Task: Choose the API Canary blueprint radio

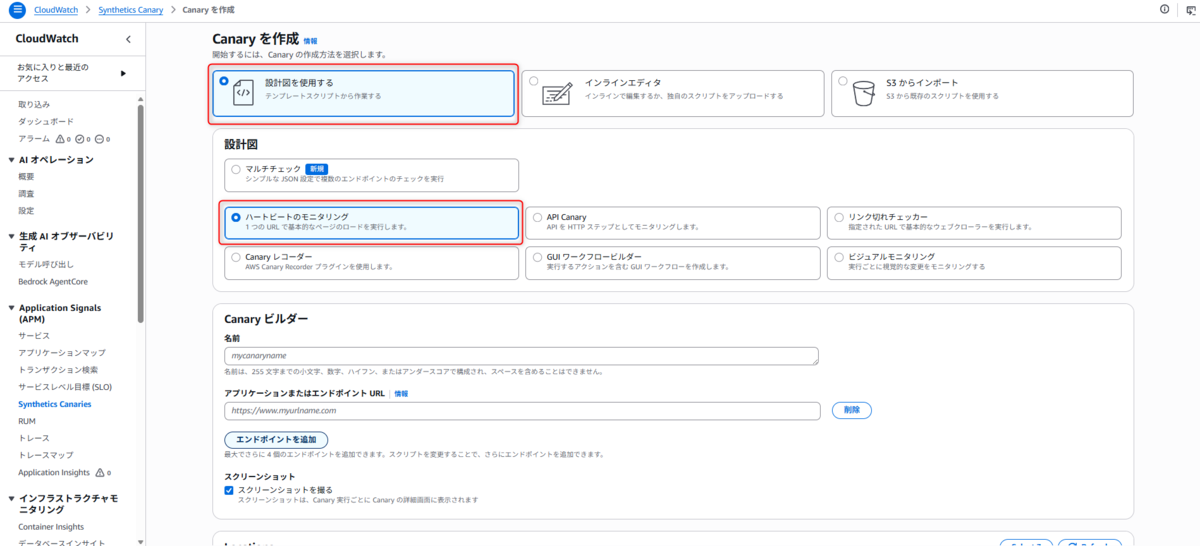Action: 537,216
